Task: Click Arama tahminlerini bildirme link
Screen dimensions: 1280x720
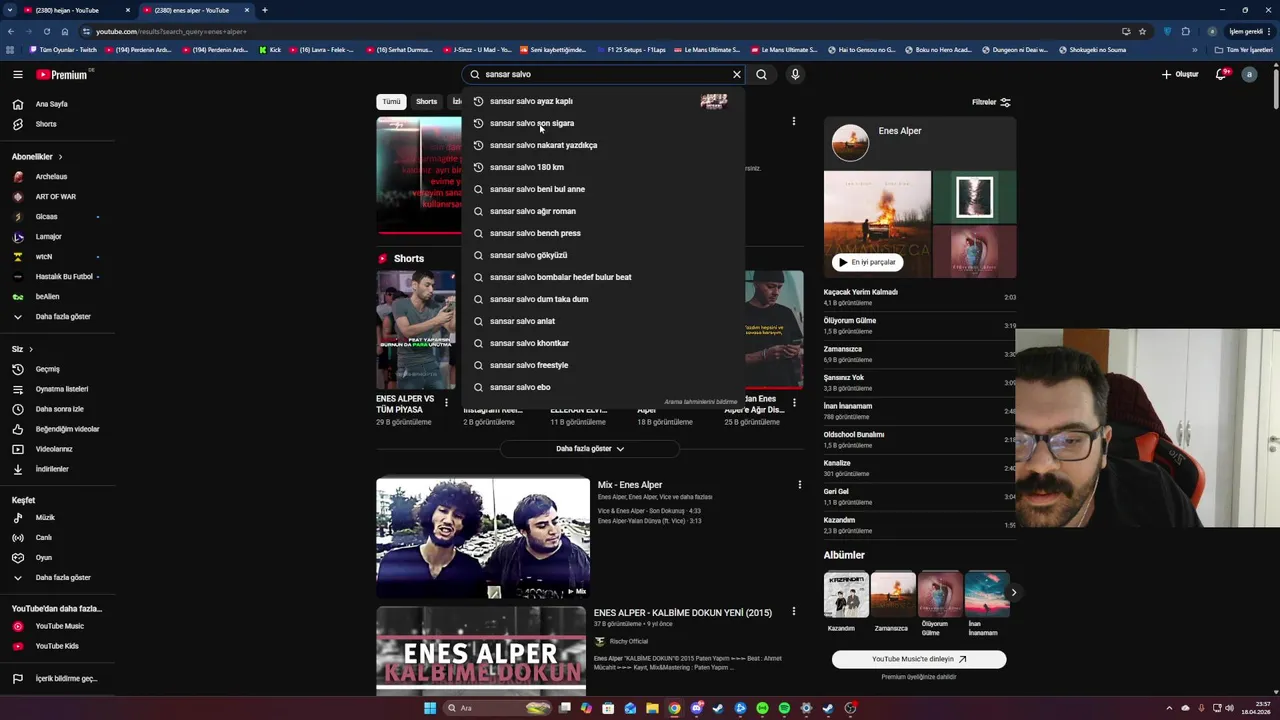Action: point(700,402)
